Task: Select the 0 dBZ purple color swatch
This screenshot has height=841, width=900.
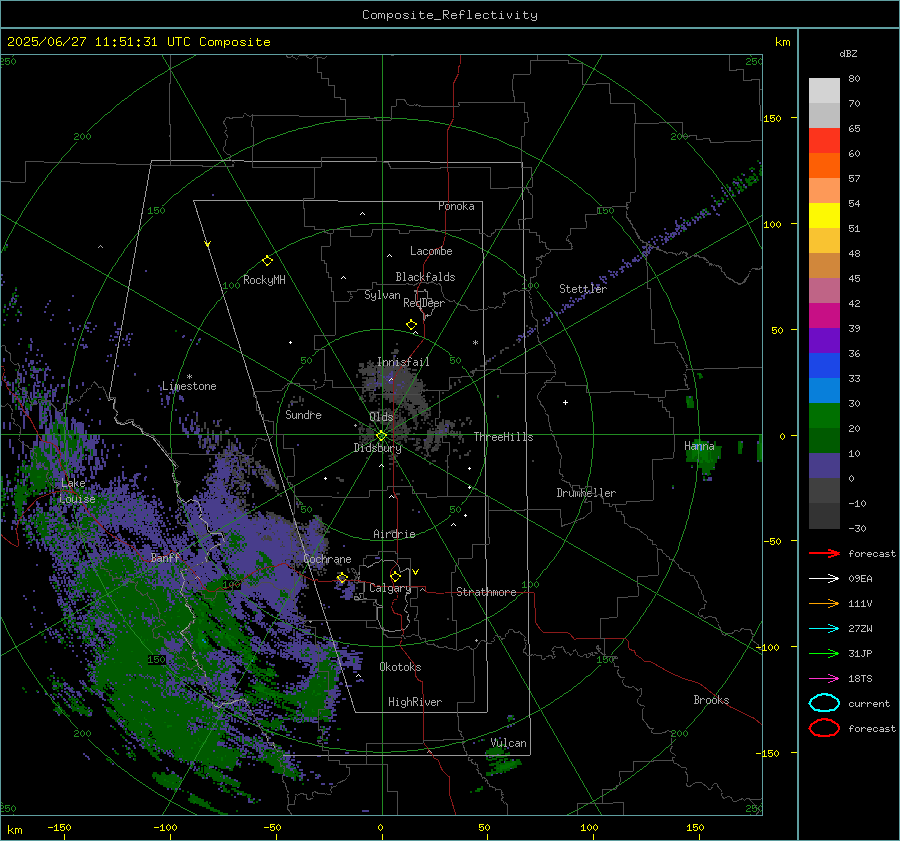Action: pos(824,466)
